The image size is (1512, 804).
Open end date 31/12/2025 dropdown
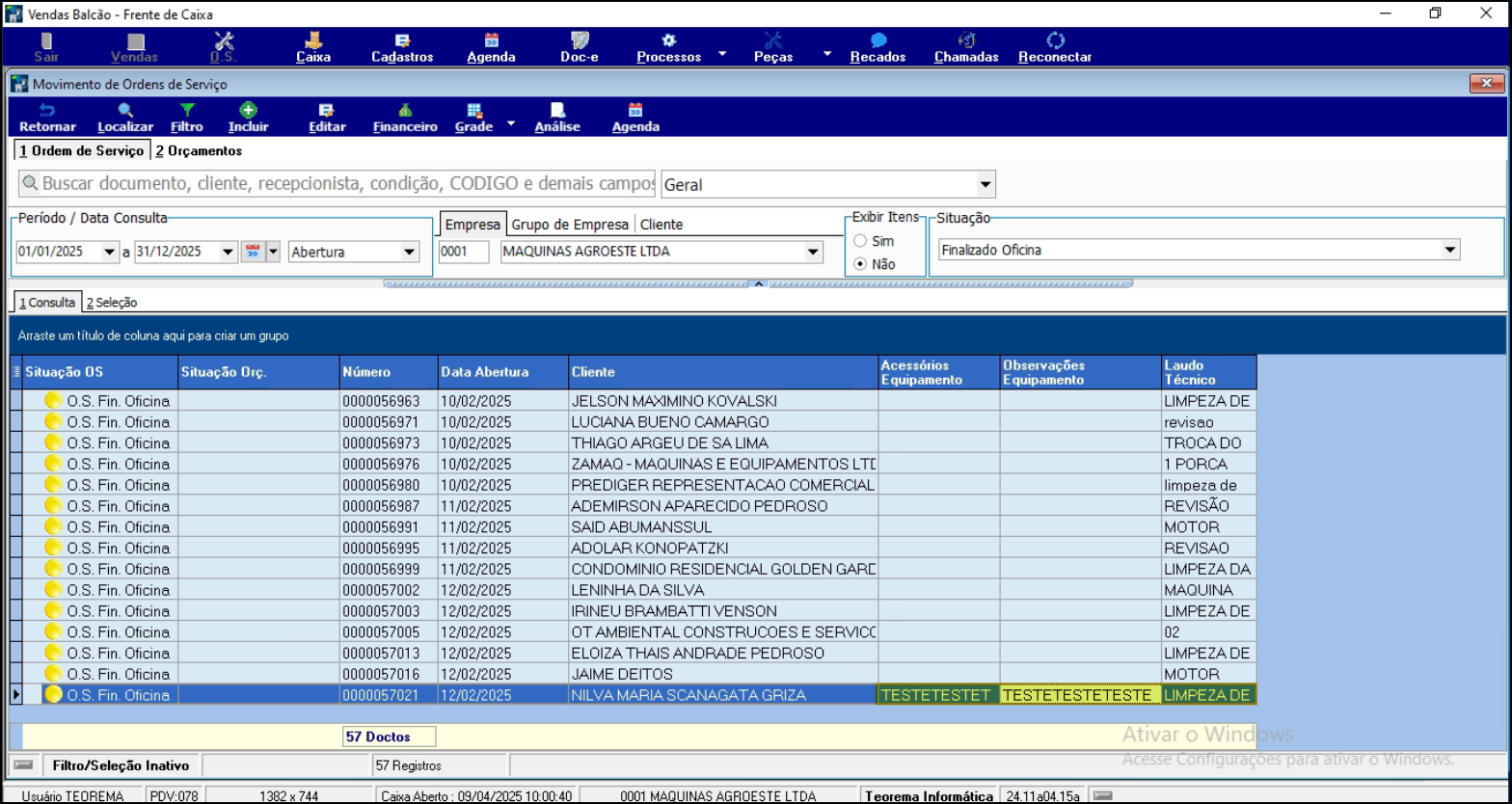tap(228, 252)
